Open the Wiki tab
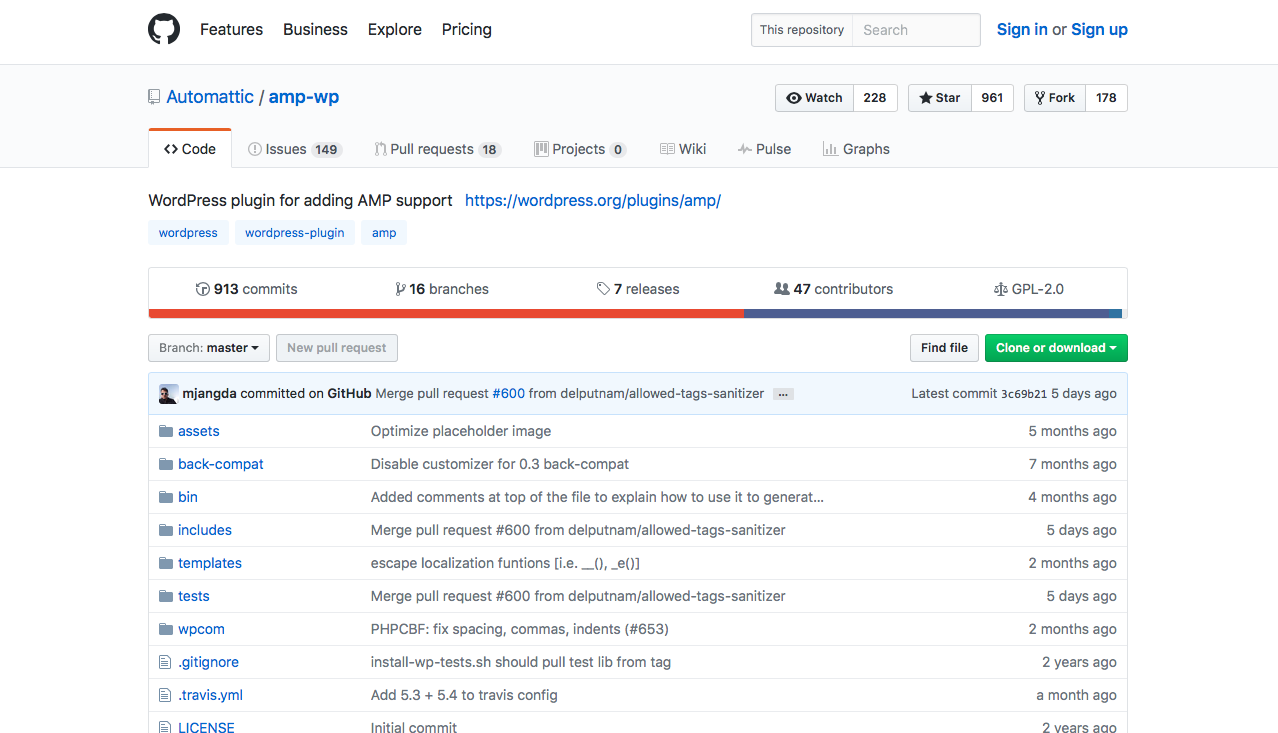This screenshot has width=1278, height=733. [x=683, y=149]
